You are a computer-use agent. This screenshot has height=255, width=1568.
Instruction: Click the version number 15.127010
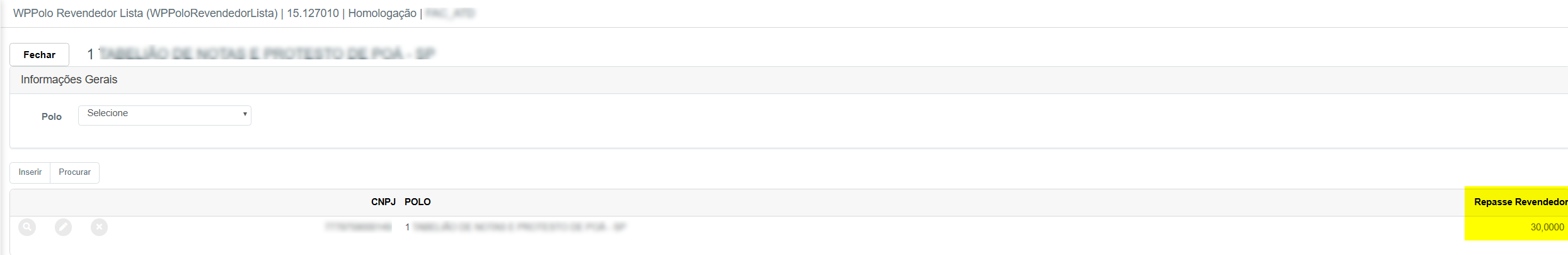[x=313, y=13]
